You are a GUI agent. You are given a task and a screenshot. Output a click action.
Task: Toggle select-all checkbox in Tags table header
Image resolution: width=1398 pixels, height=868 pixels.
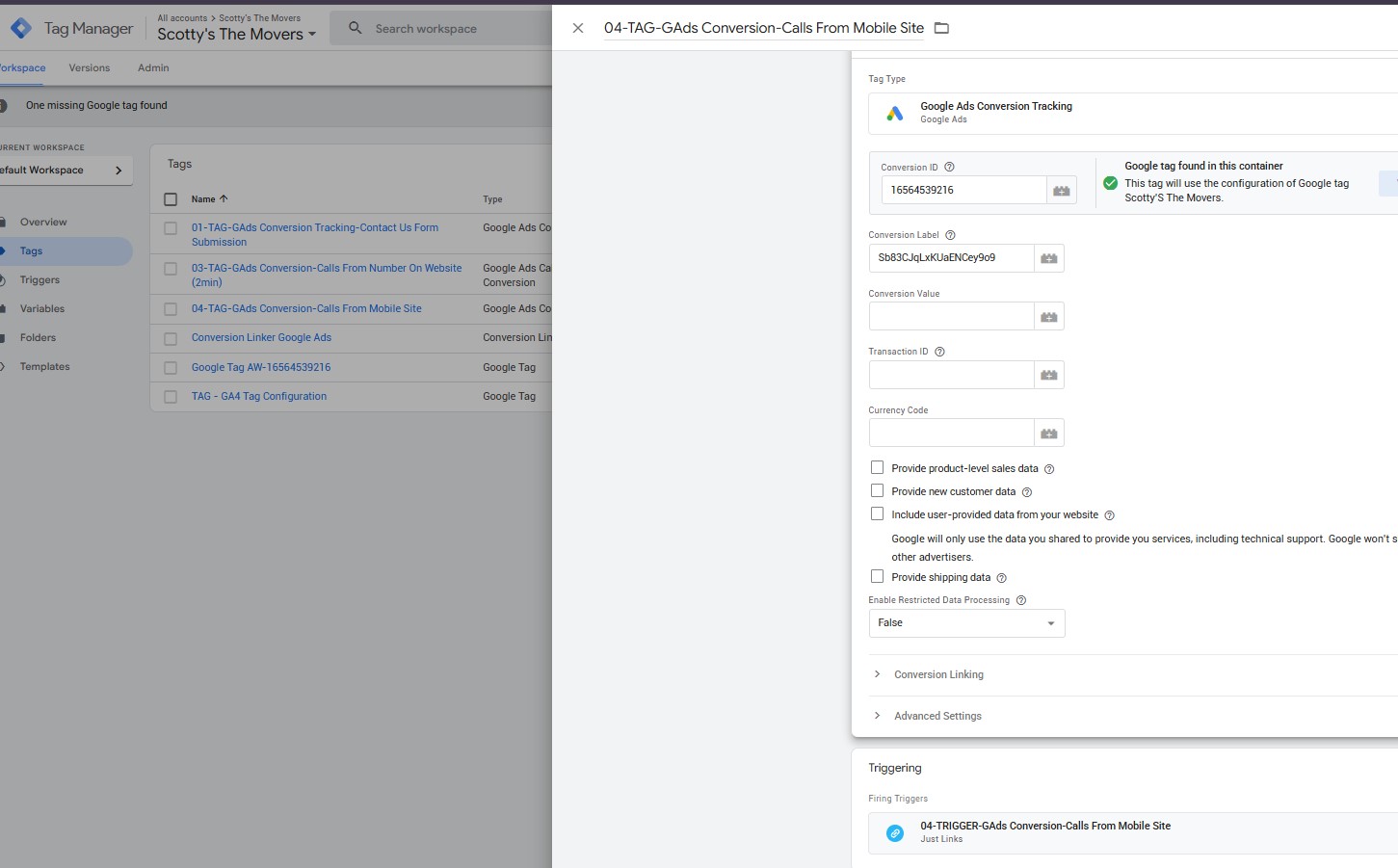[171, 199]
